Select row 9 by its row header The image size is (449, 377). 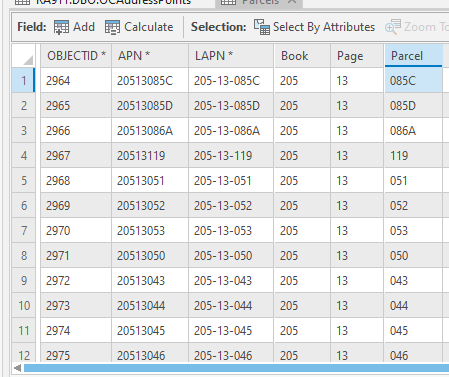pyautogui.click(x=24, y=280)
